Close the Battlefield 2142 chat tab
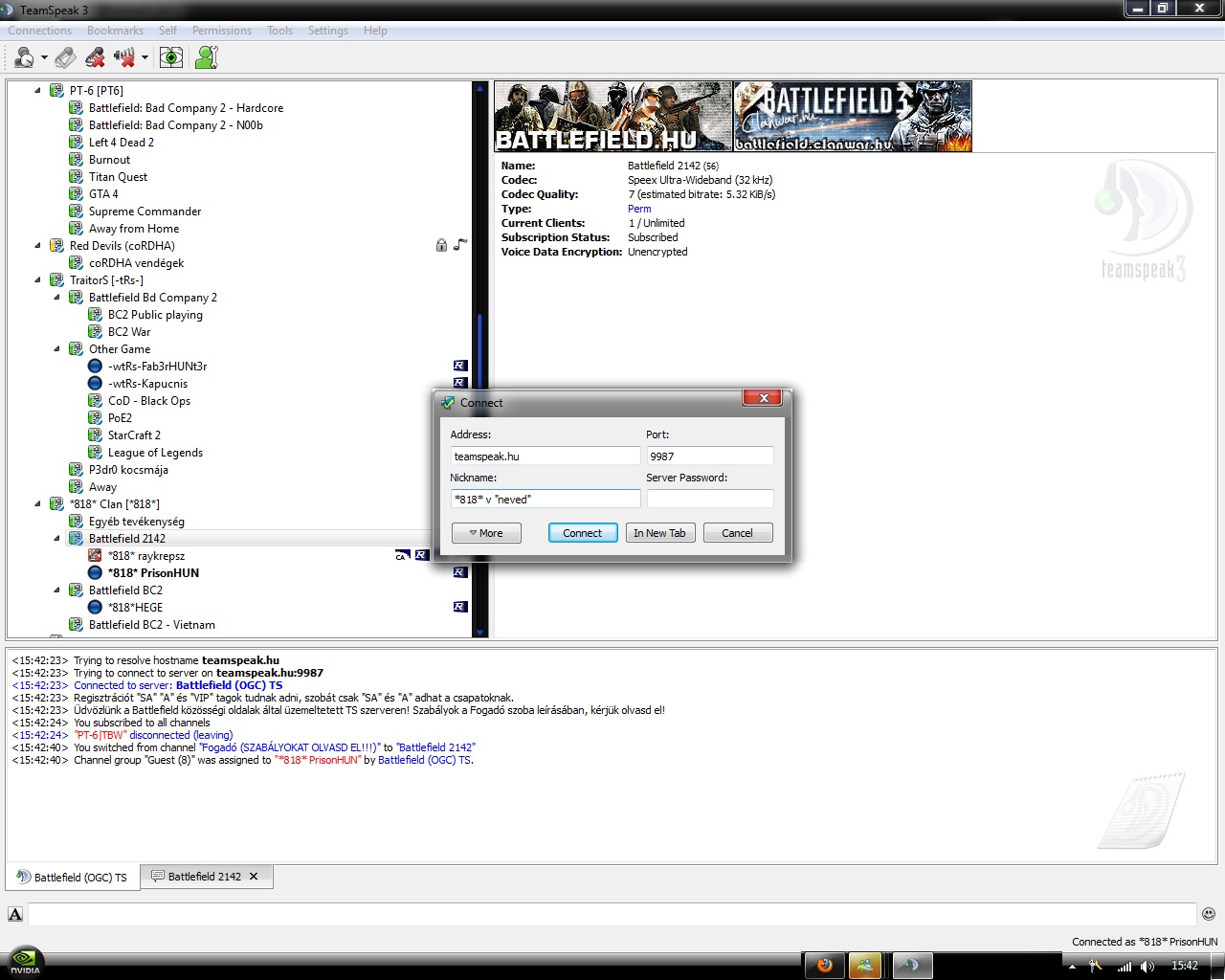Viewport: 1225px width, 980px height. point(254,877)
